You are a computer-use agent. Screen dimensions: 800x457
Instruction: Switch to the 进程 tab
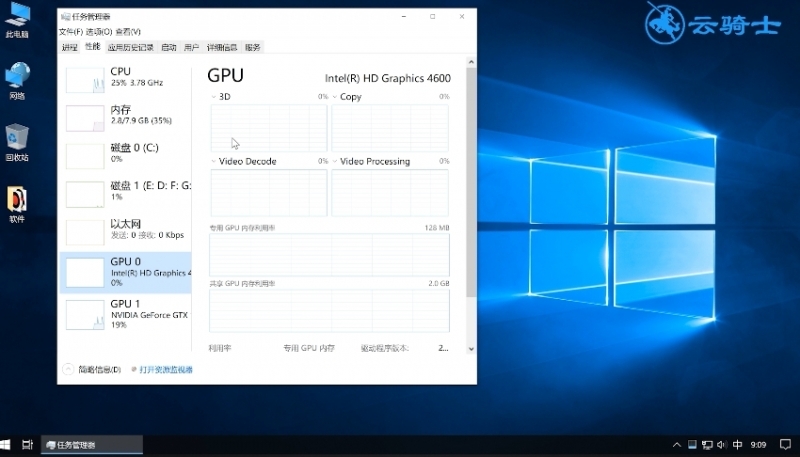(69, 47)
